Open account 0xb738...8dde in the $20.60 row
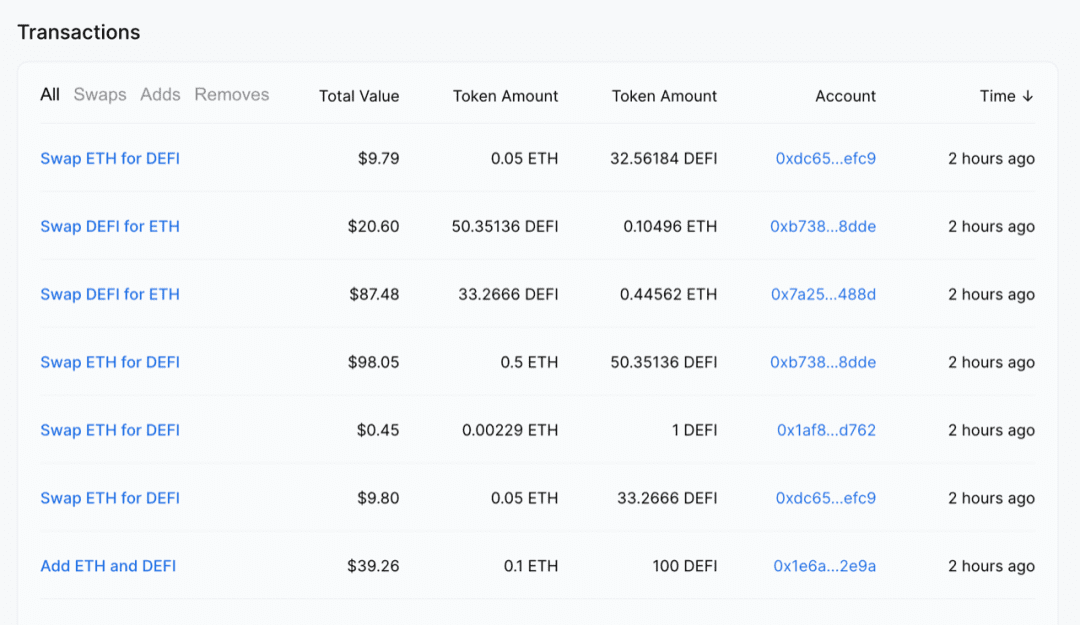 (x=822, y=226)
